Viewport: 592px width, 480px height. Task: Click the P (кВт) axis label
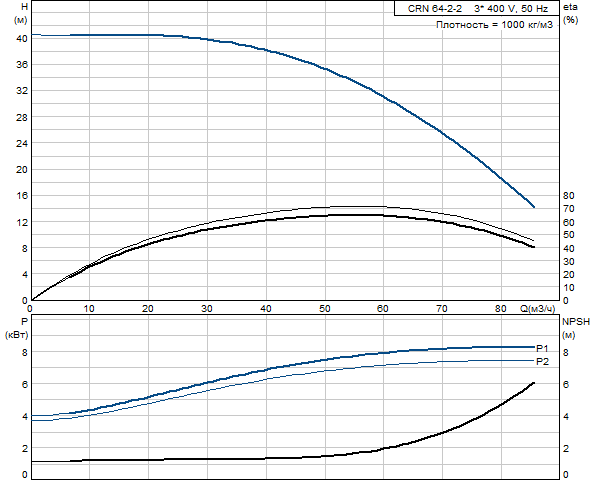(17, 328)
